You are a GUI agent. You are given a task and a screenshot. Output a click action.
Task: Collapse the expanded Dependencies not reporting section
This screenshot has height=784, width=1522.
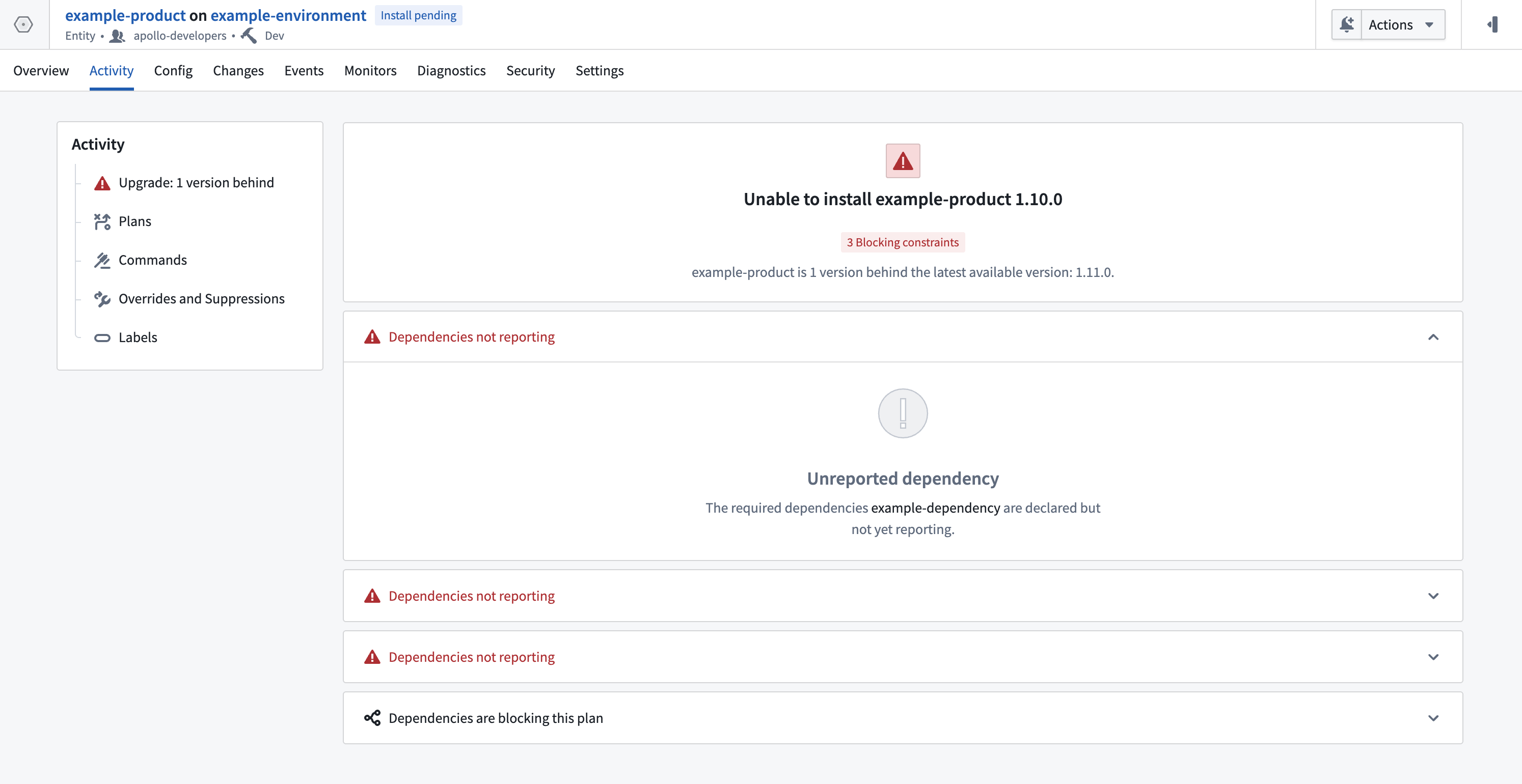1433,337
